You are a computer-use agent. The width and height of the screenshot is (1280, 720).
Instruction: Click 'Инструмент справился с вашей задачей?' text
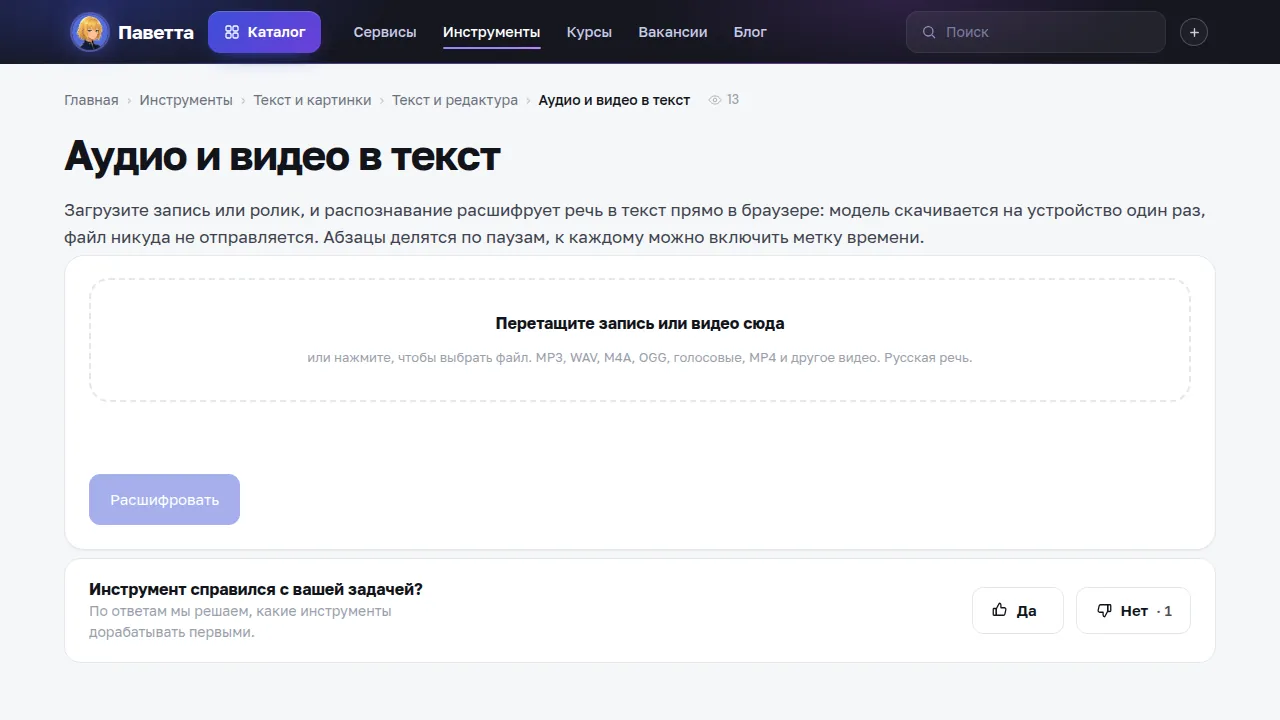click(x=256, y=589)
